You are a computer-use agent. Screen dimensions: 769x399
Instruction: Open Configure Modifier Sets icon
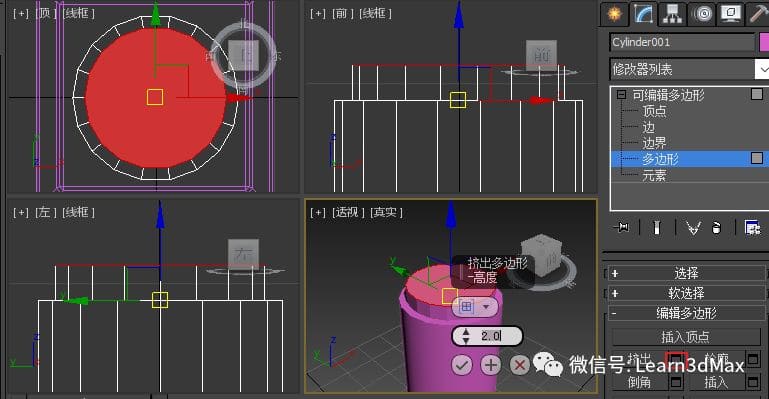752,227
